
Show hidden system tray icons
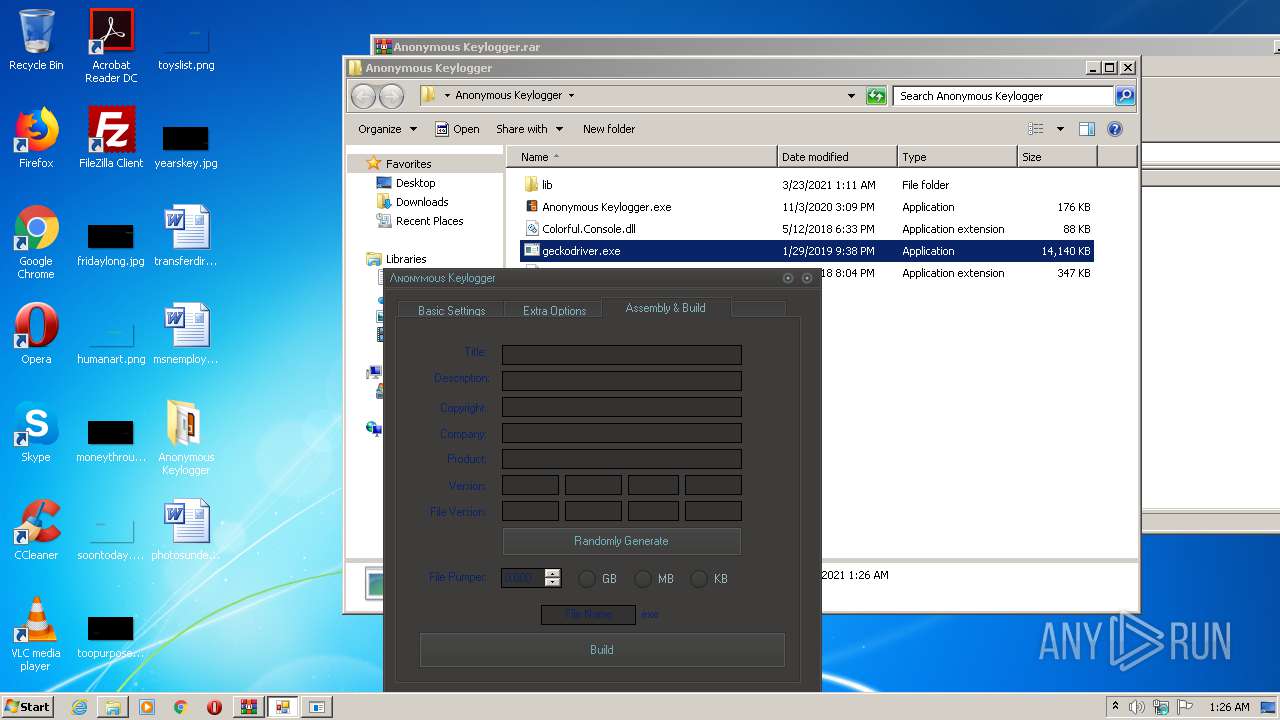(x=1115, y=707)
